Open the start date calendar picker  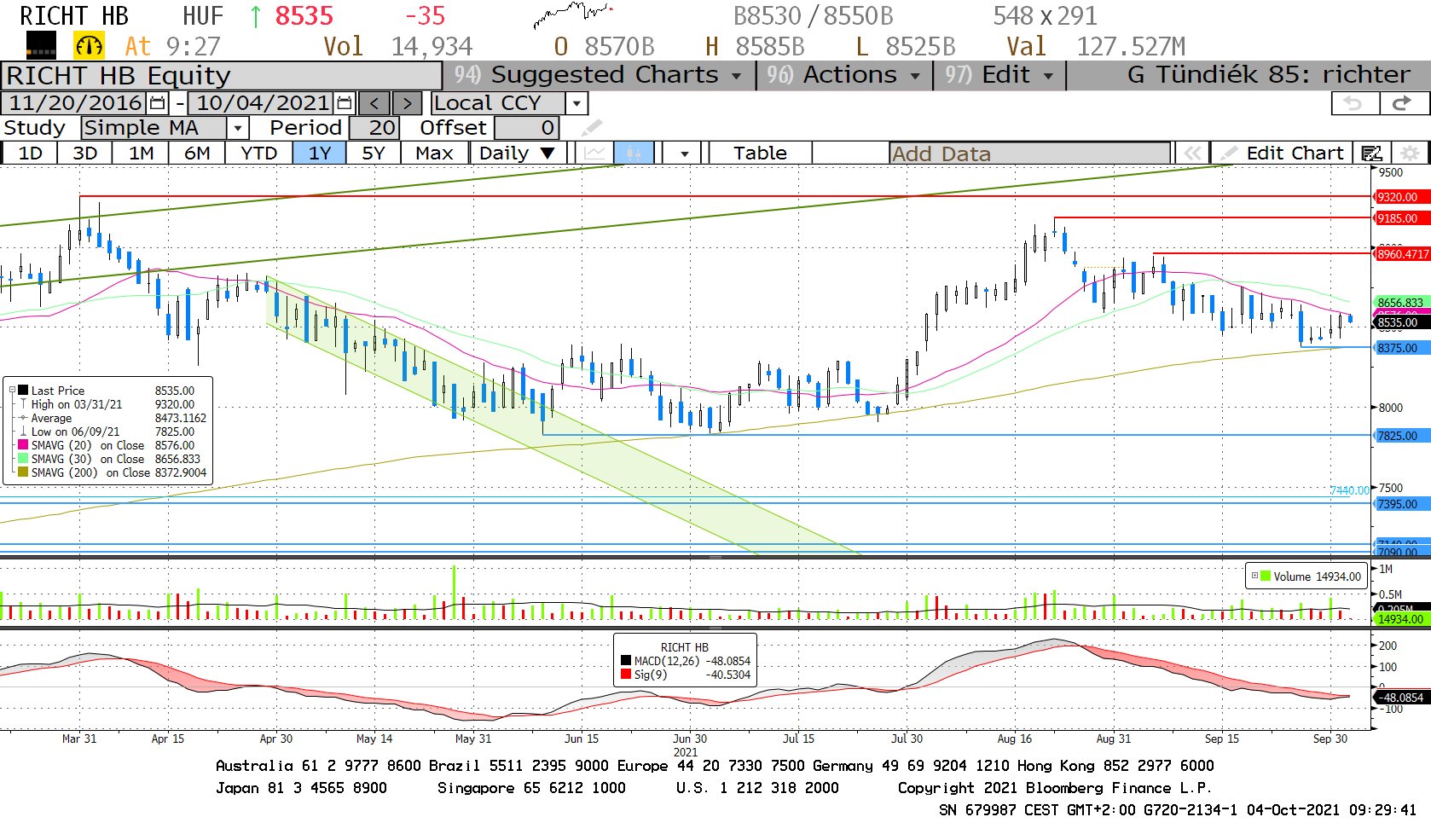pos(158,103)
